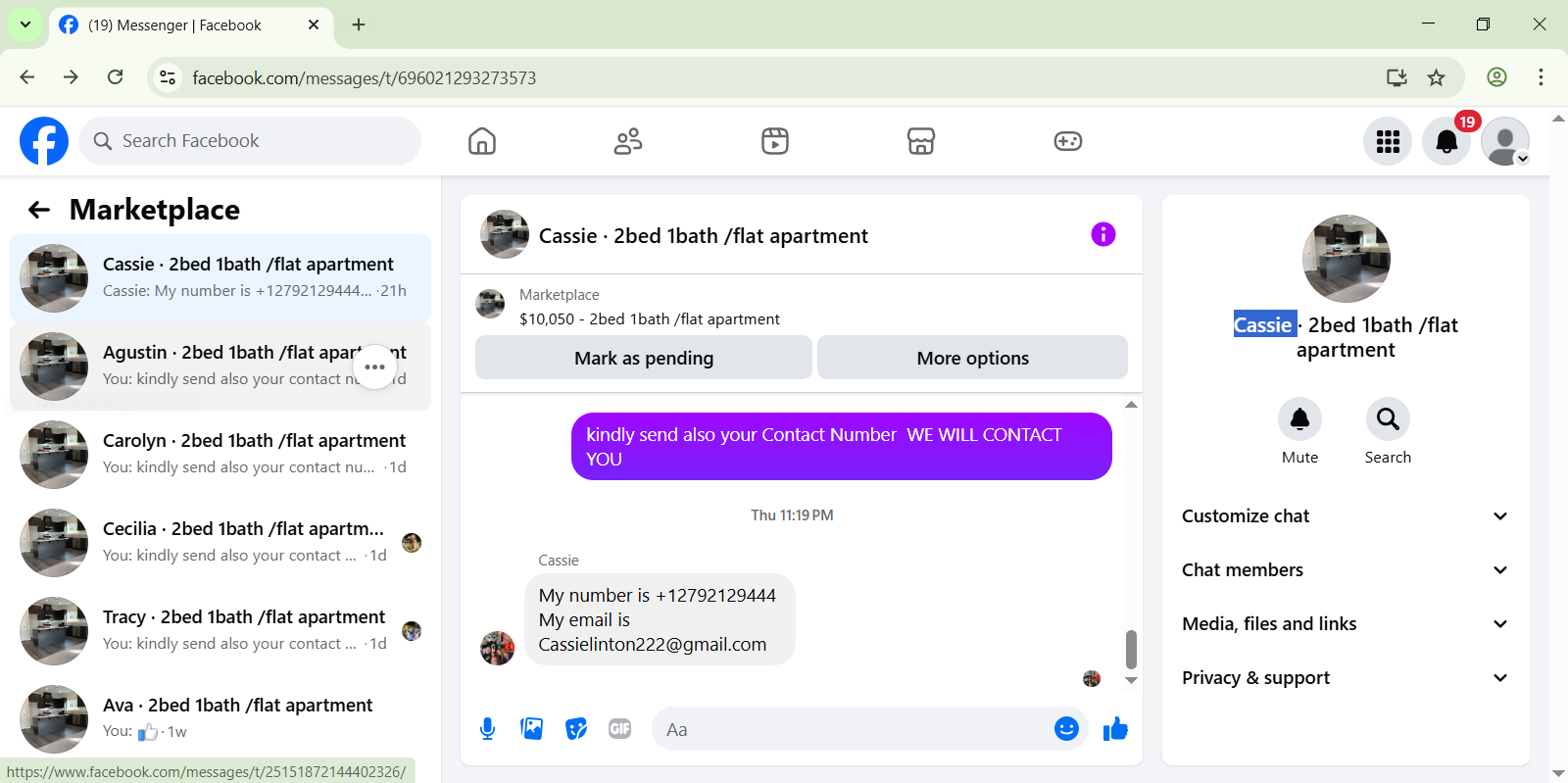1568x783 pixels.
Task: Open the Facebook menu grid icon
Action: tap(1388, 141)
